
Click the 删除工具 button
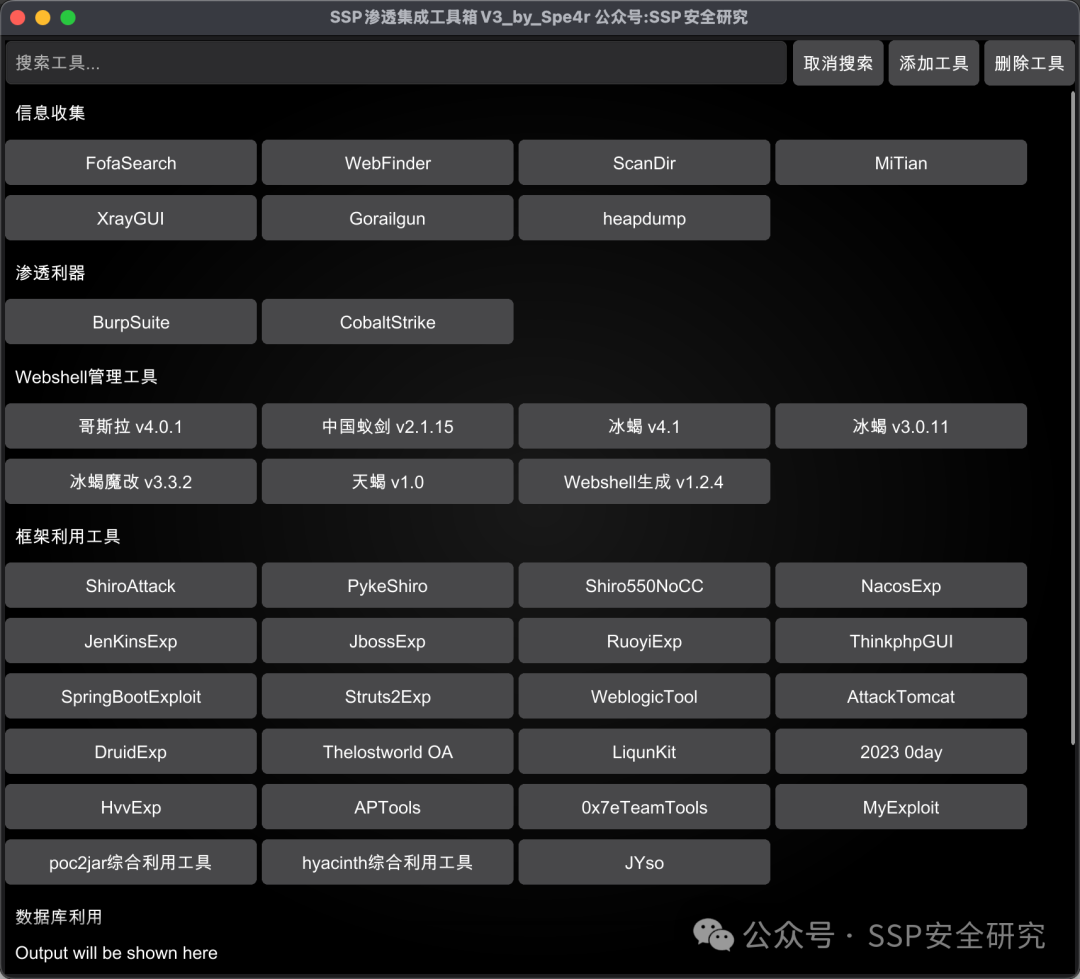click(x=1028, y=63)
